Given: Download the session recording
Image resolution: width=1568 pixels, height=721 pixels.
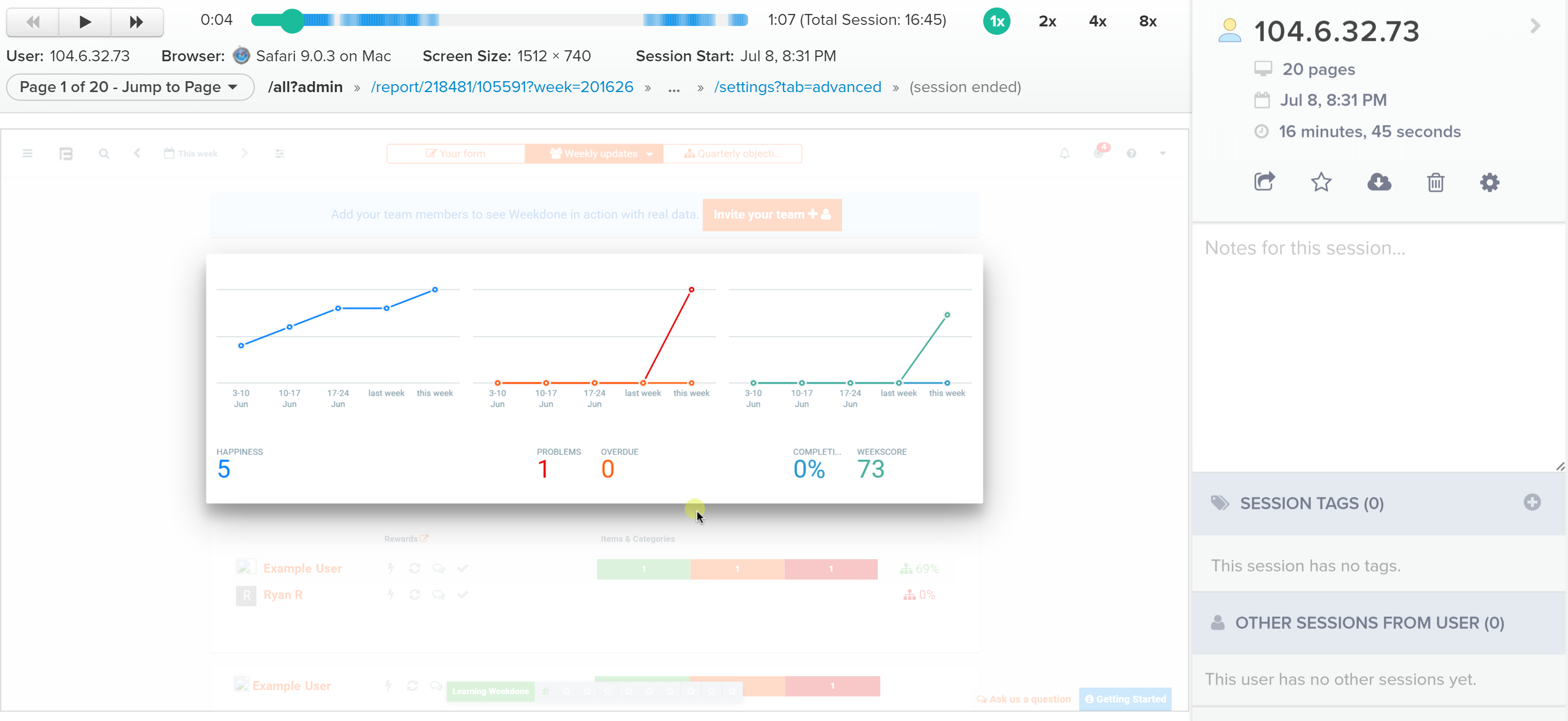Looking at the screenshot, I should [1379, 182].
